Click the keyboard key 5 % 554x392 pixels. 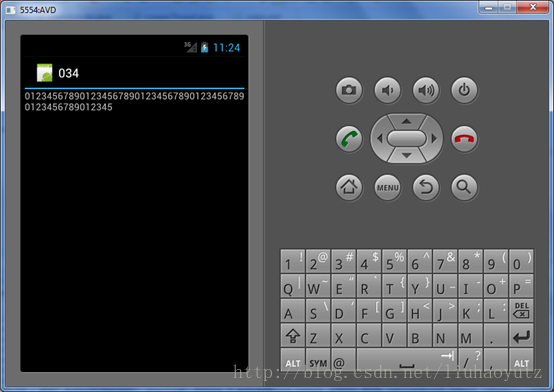[394, 261]
